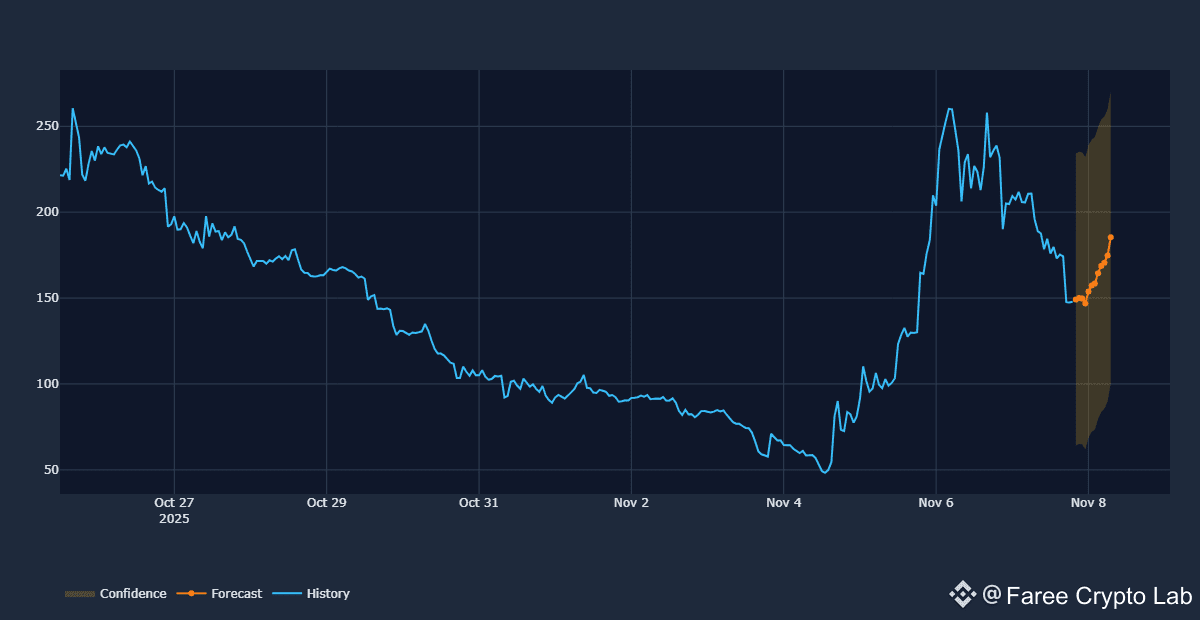Click the last orange forecast point
The image size is (1200, 620).
[x=1111, y=237]
